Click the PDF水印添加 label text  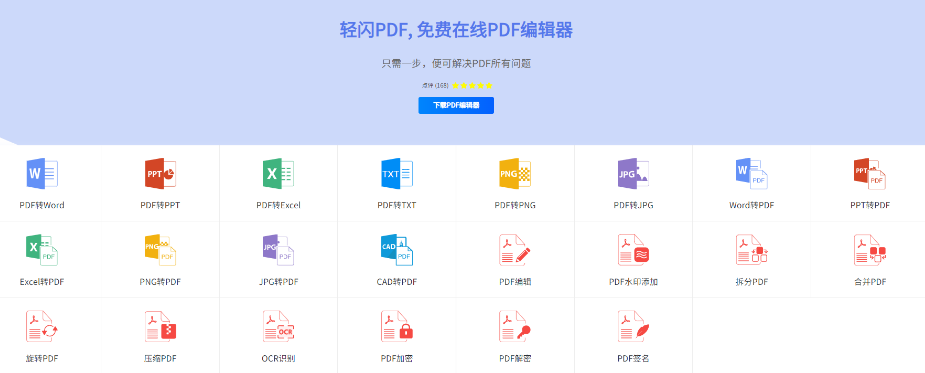[x=634, y=282]
